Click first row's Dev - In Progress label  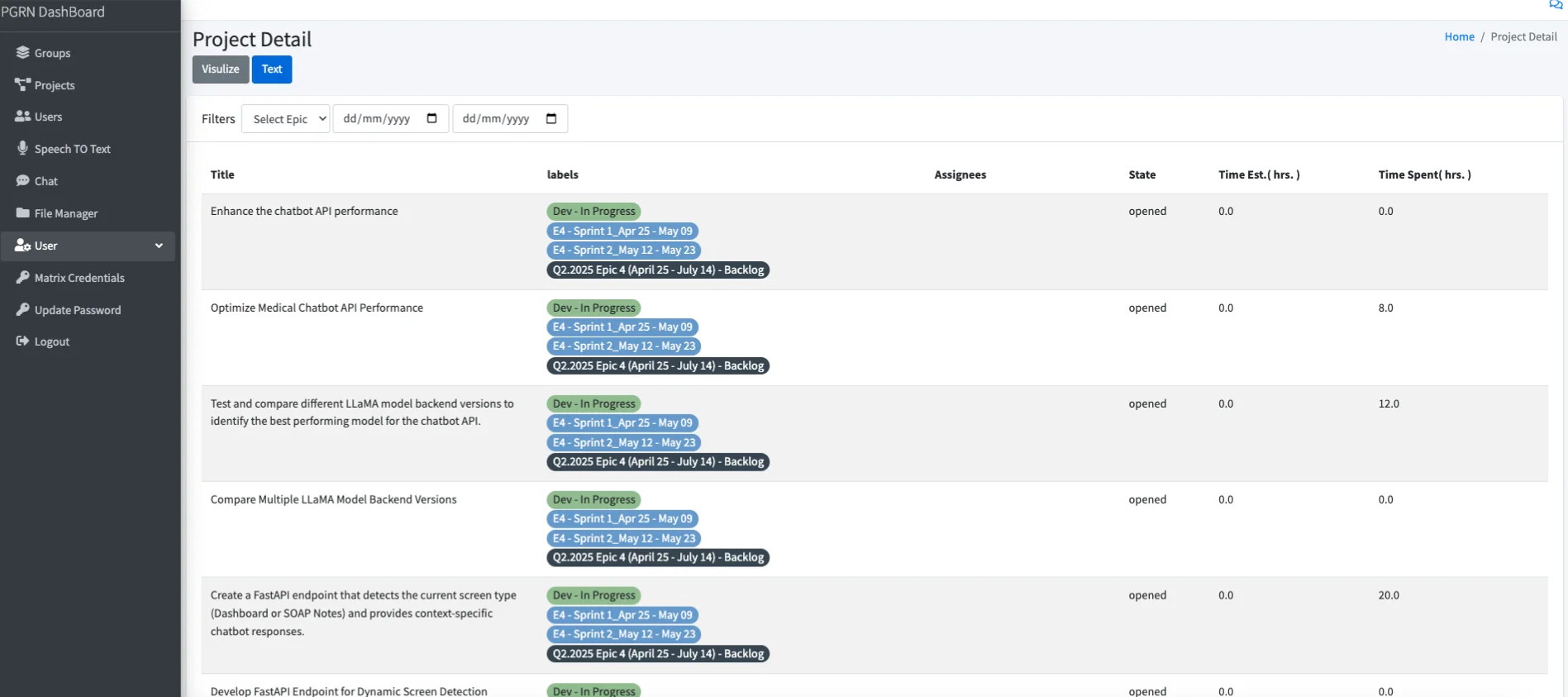tap(593, 212)
